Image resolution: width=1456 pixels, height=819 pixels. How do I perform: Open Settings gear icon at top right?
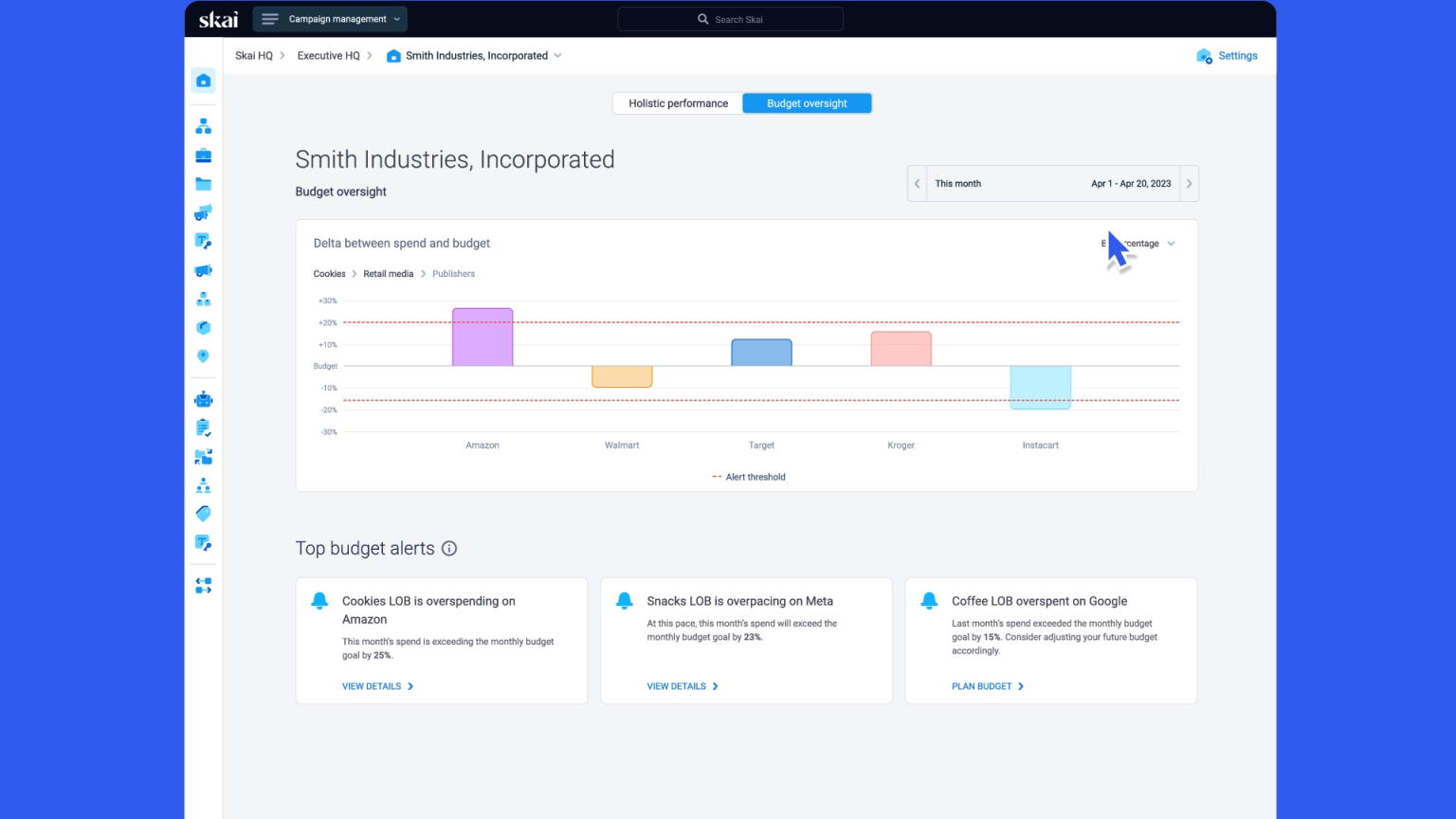pyautogui.click(x=1204, y=56)
